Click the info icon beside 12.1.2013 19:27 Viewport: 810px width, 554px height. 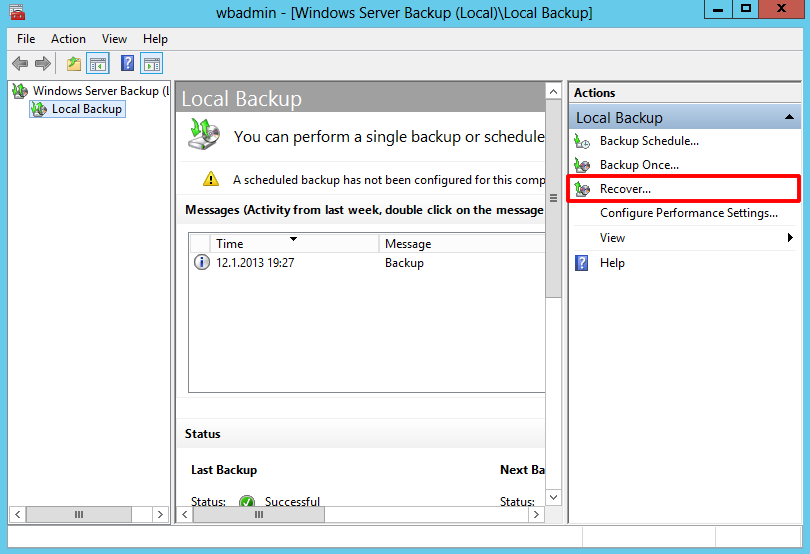(201, 262)
